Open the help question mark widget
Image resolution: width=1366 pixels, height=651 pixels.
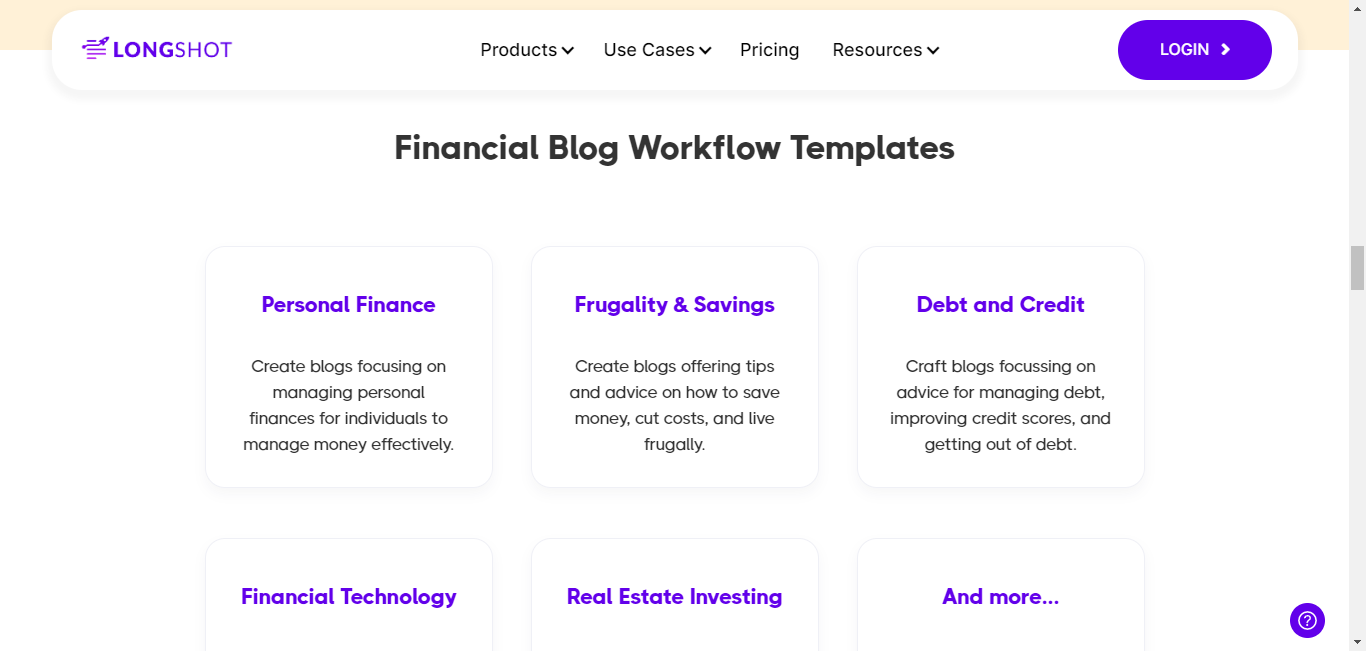[x=1307, y=620]
